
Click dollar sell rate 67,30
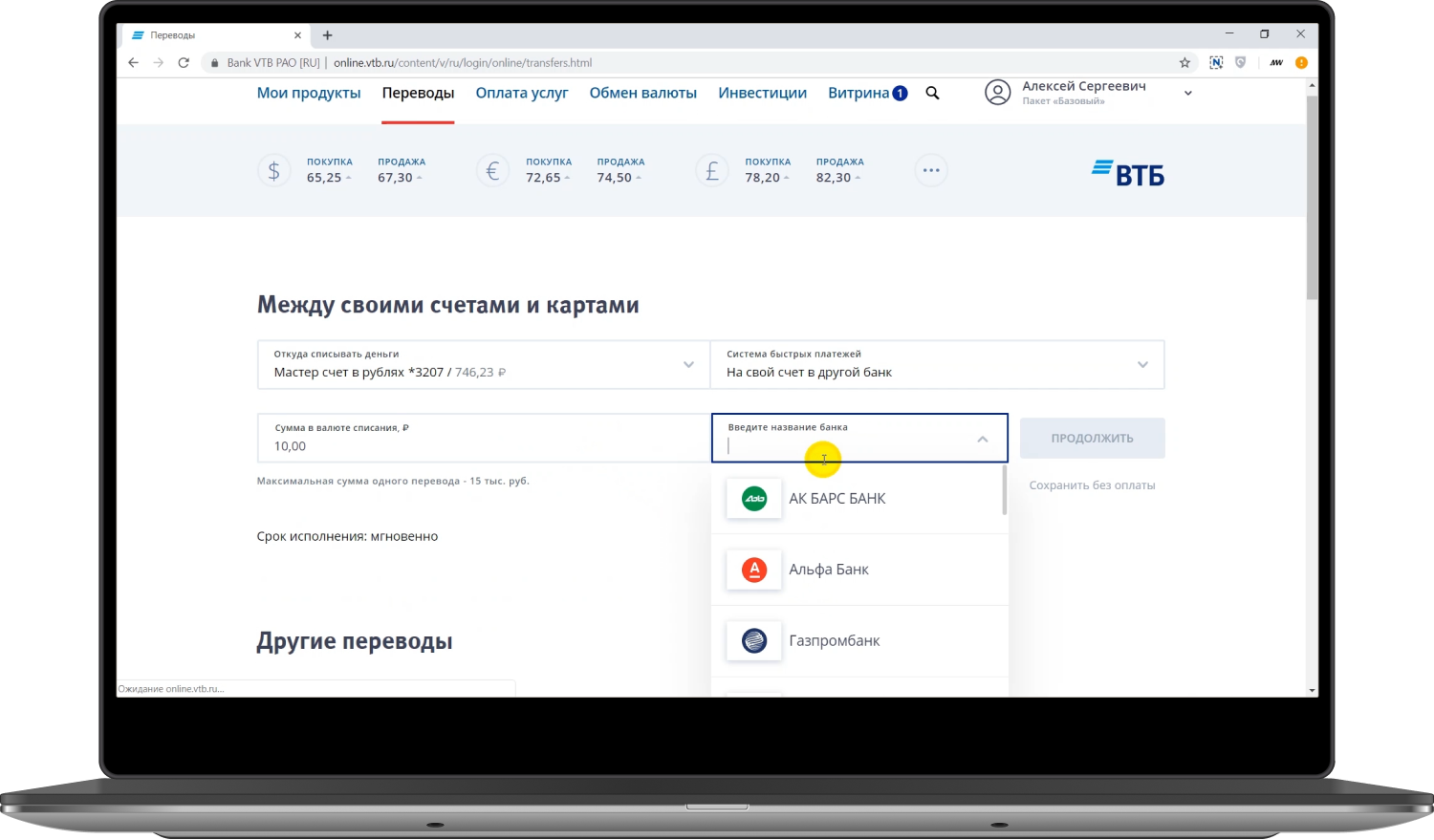(x=395, y=178)
